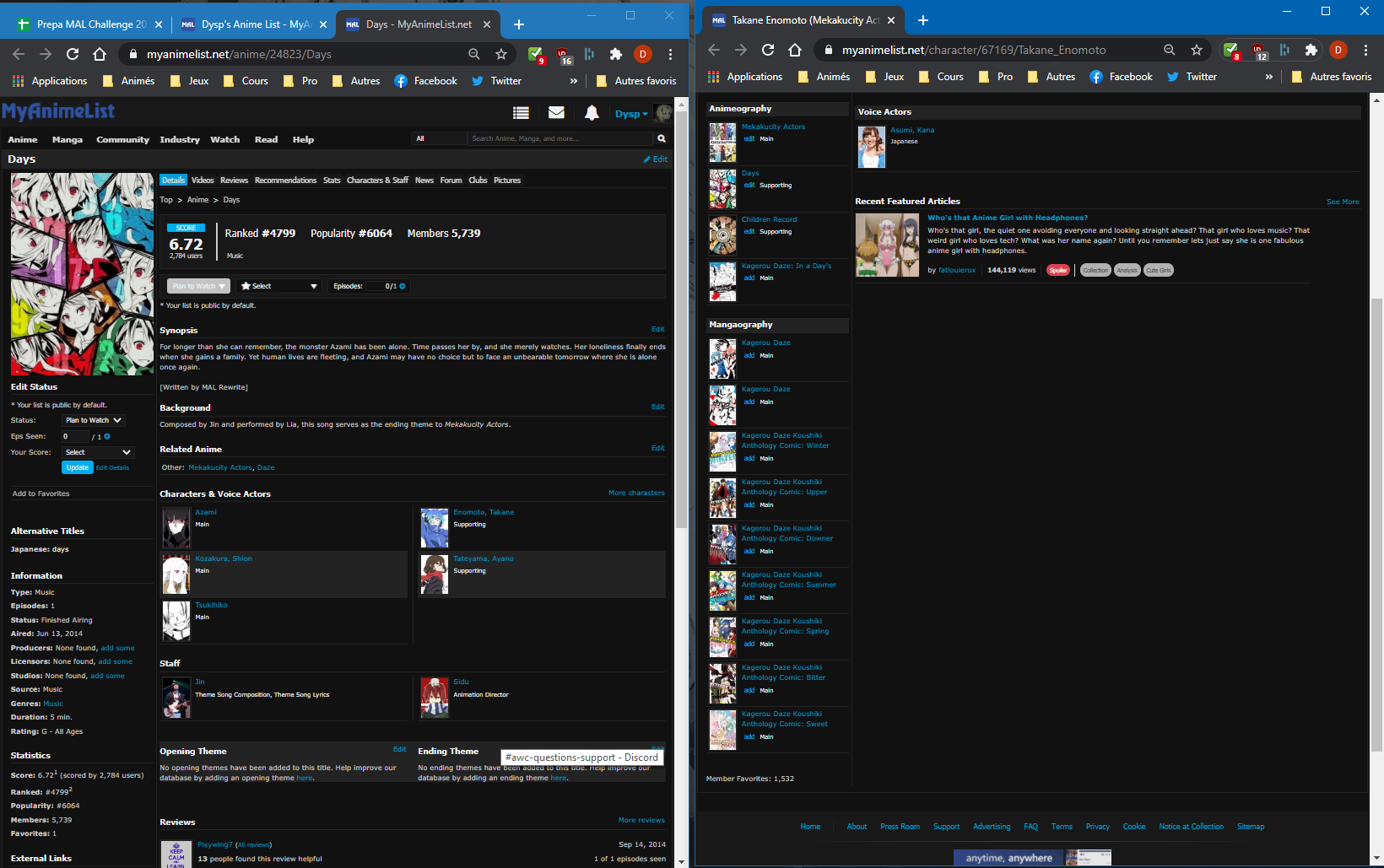Open Extensions puzzle icon in the right browser
Image resolution: width=1384 pixels, height=868 pixels.
1311,50
